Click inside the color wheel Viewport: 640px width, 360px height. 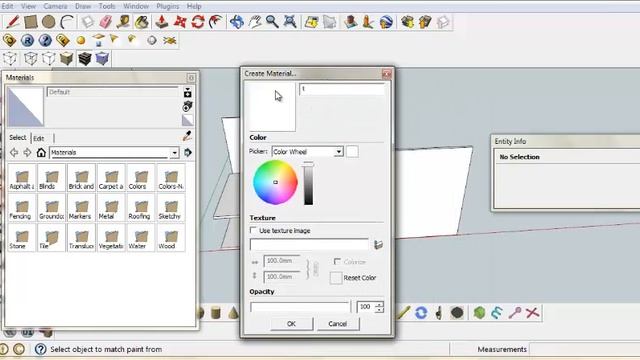point(275,182)
